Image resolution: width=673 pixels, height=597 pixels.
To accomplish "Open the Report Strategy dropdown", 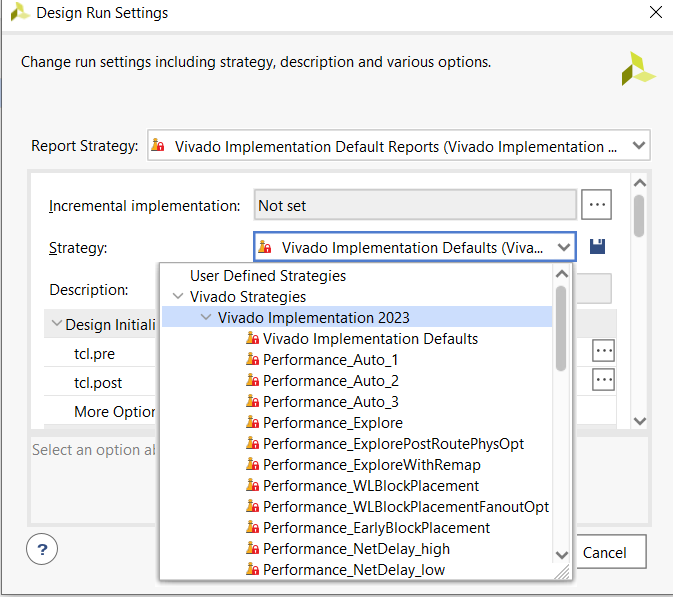I will tap(639, 146).
